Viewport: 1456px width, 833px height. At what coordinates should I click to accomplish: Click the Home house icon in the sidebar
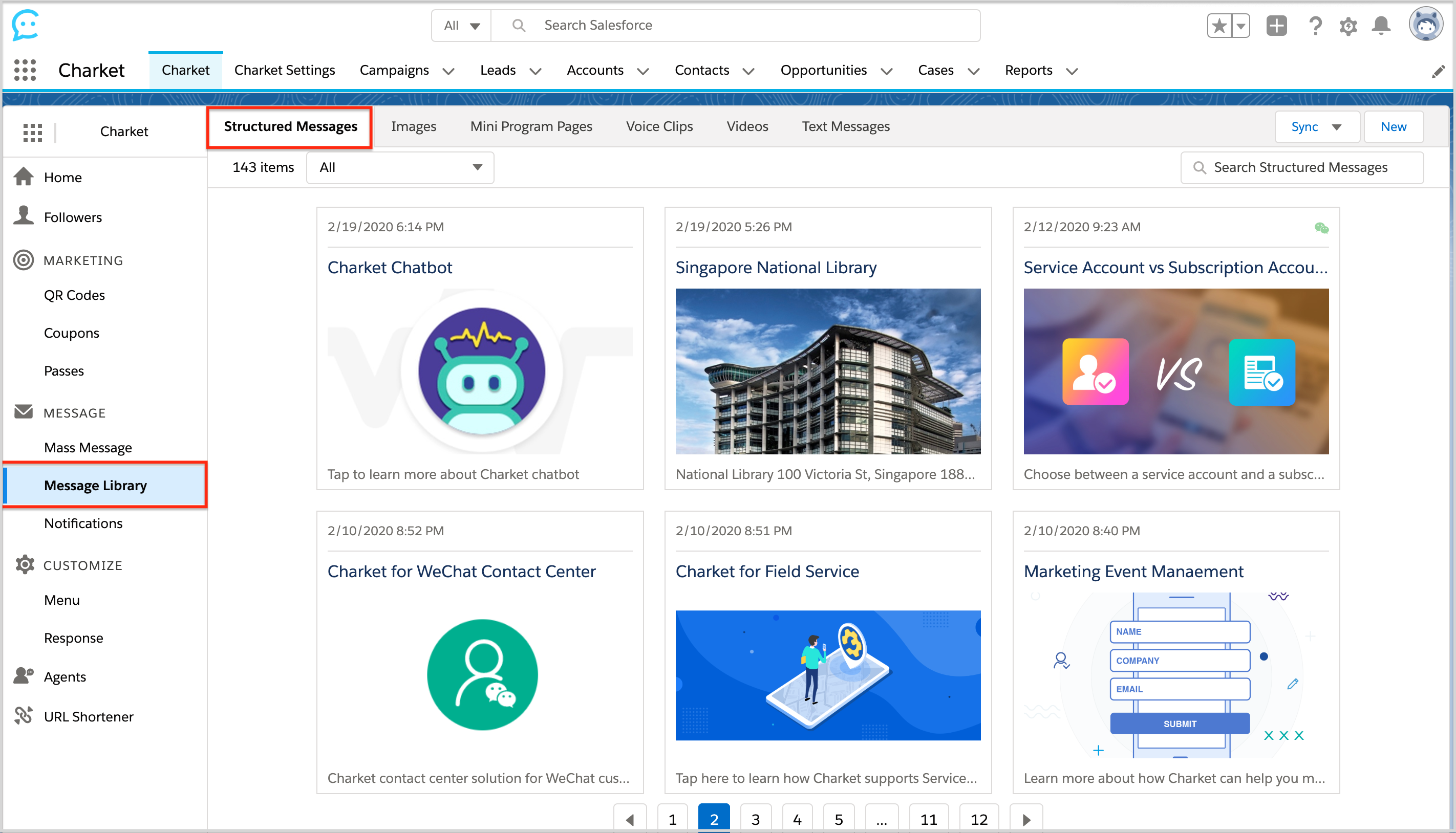click(x=24, y=177)
